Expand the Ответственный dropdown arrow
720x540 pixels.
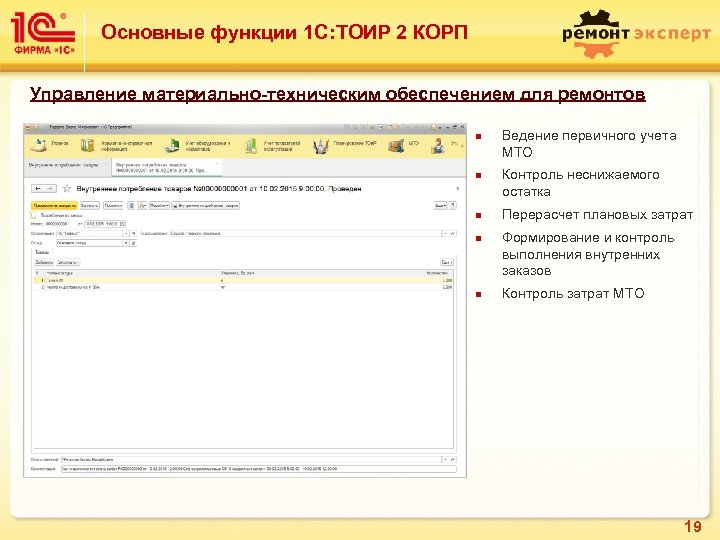[x=445, y=459]
